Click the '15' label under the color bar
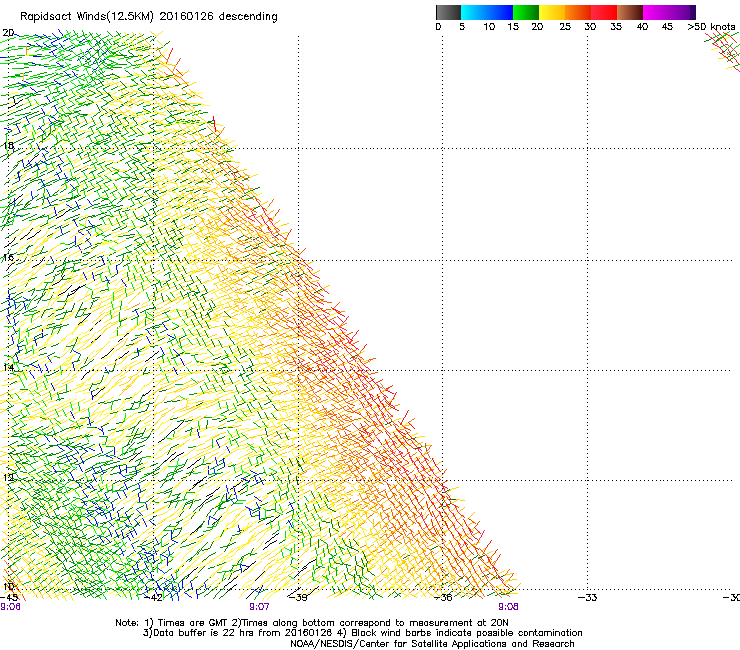740x650 pixels. (513, 27)
